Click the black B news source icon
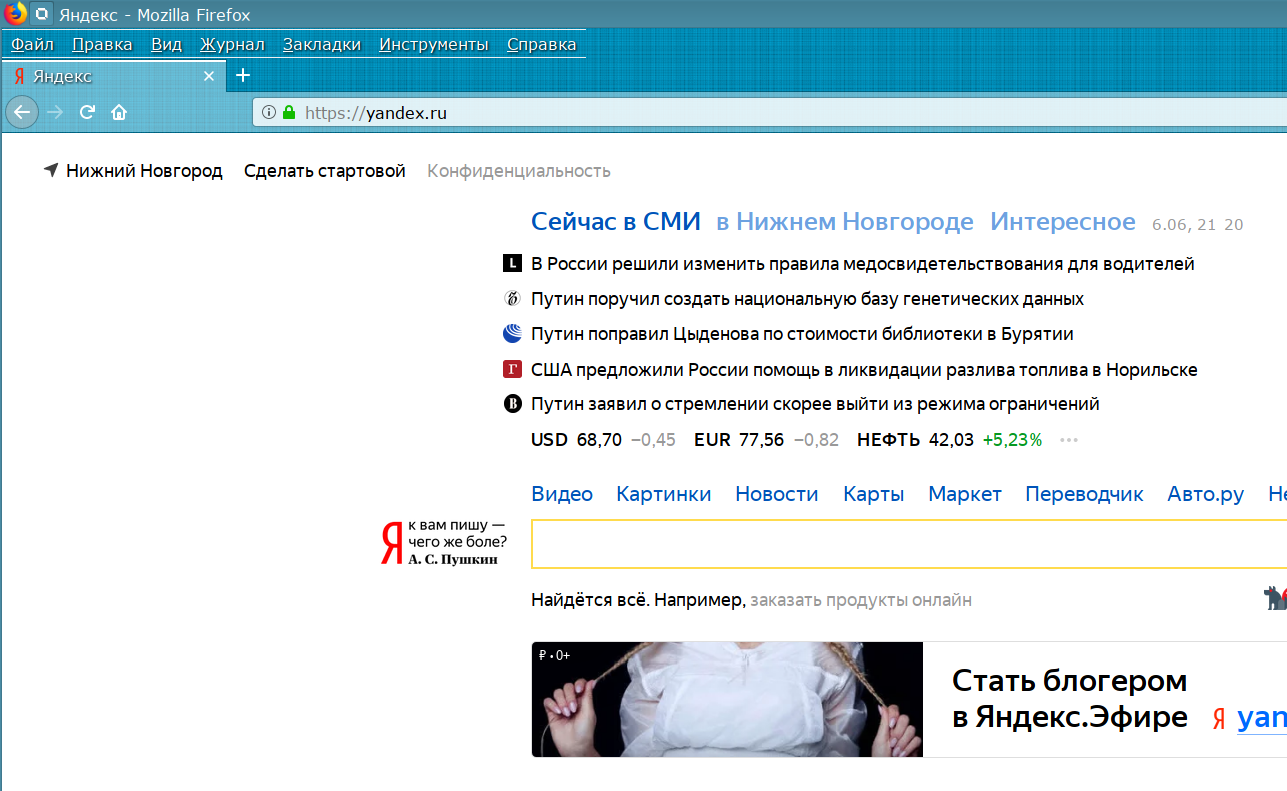 (x=512, y=404)
